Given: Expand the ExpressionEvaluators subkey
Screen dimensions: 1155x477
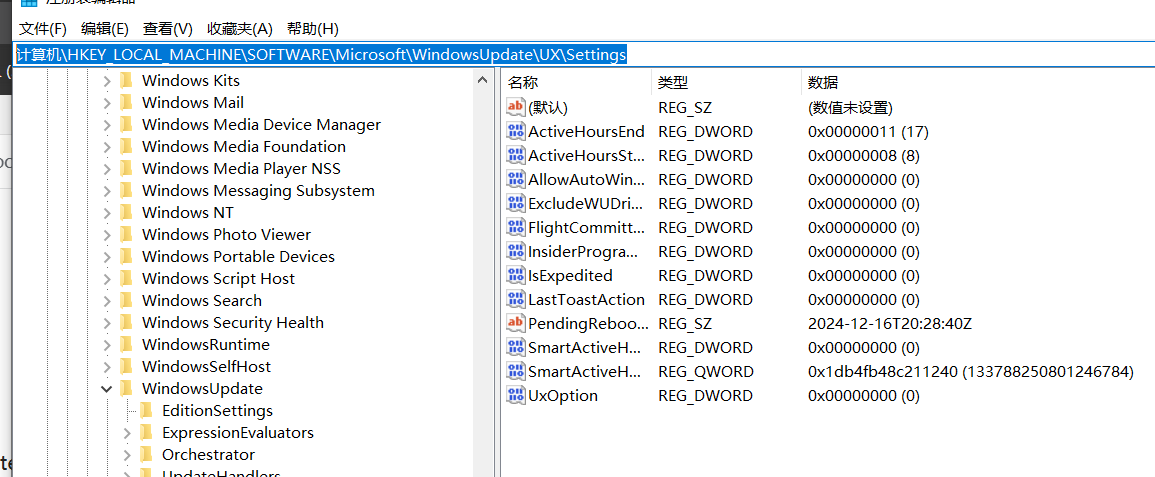Looking at the screenshot, I should click(x=126, y=433).
